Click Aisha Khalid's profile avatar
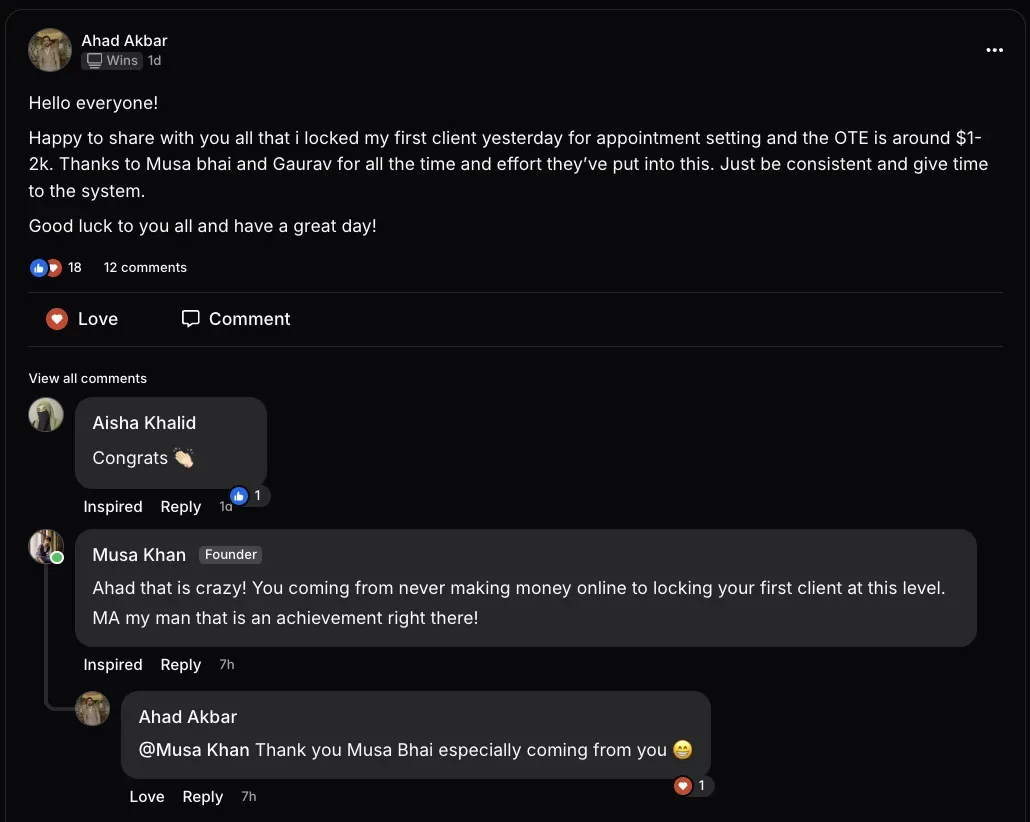The image size is (1030, 822). (46, 414)
